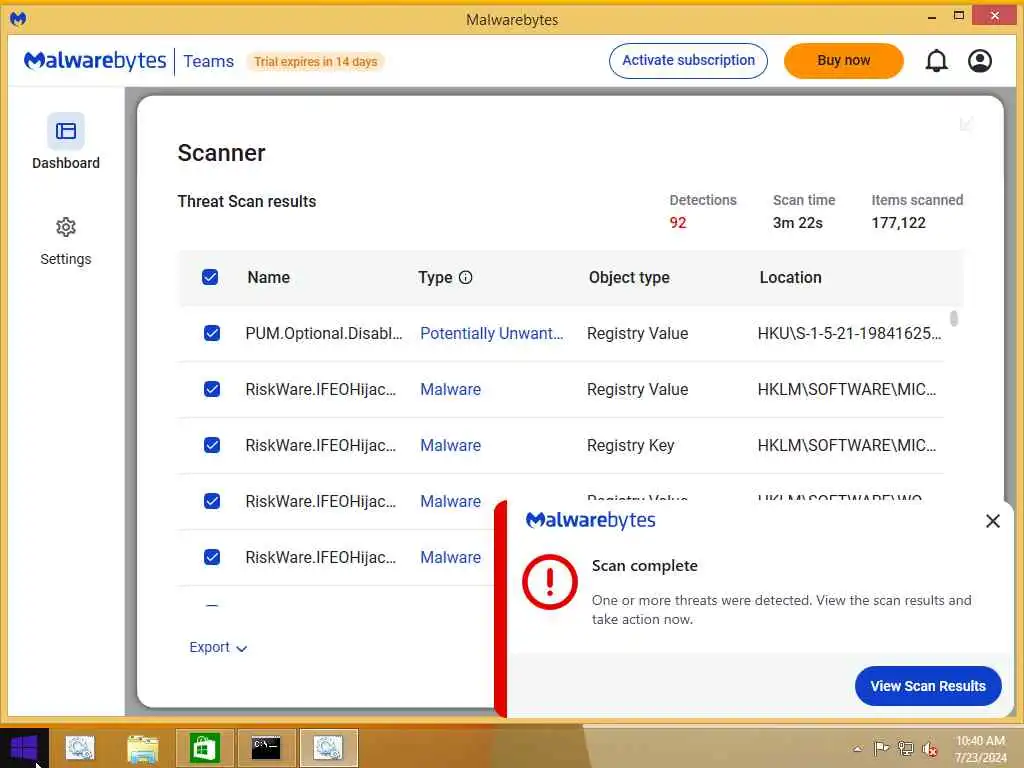
Task: Open File Explorer from the taskbar
Action: 143,748
